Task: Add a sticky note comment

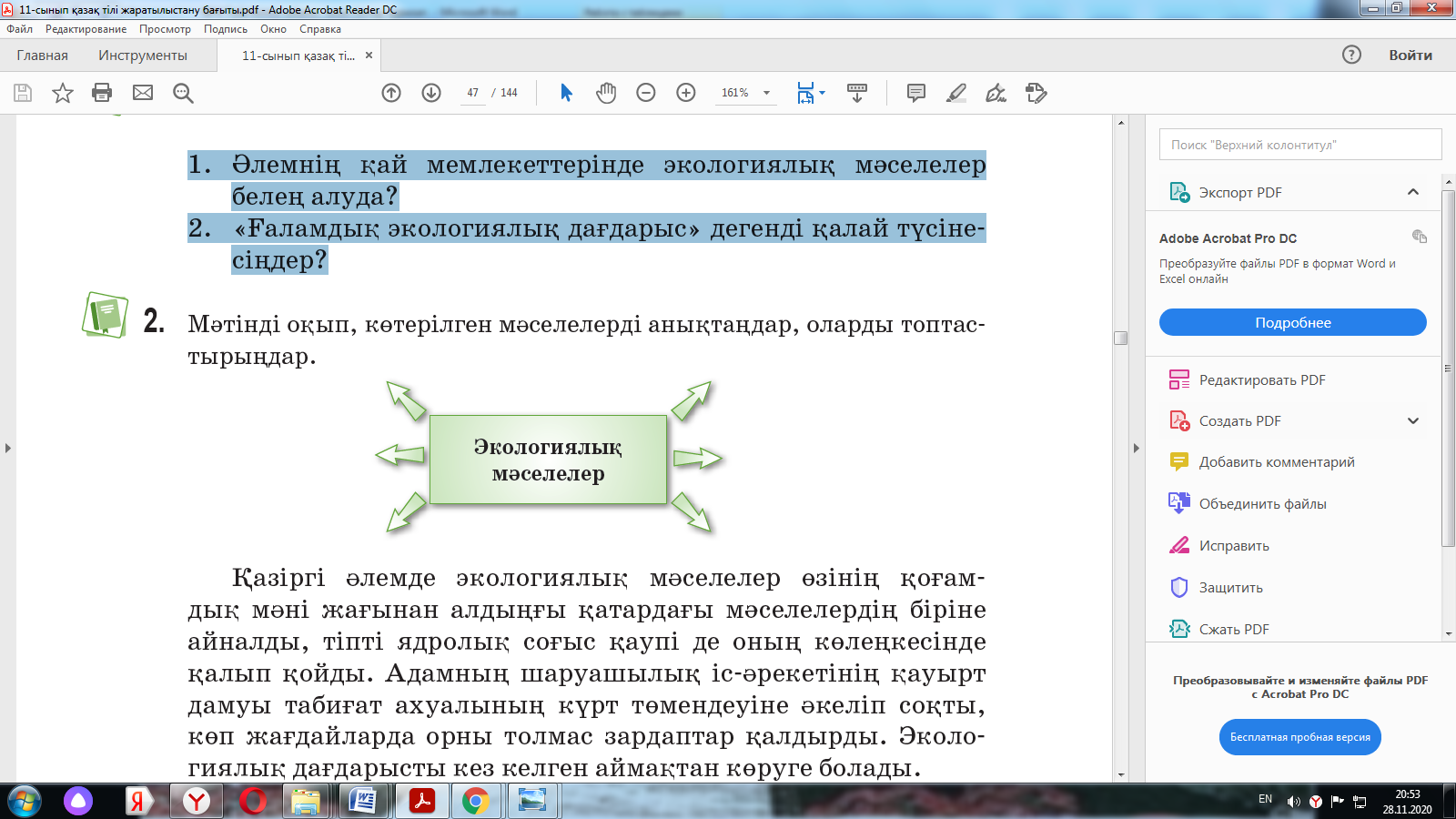Action: pyautogui.click(x=915, y=93)
